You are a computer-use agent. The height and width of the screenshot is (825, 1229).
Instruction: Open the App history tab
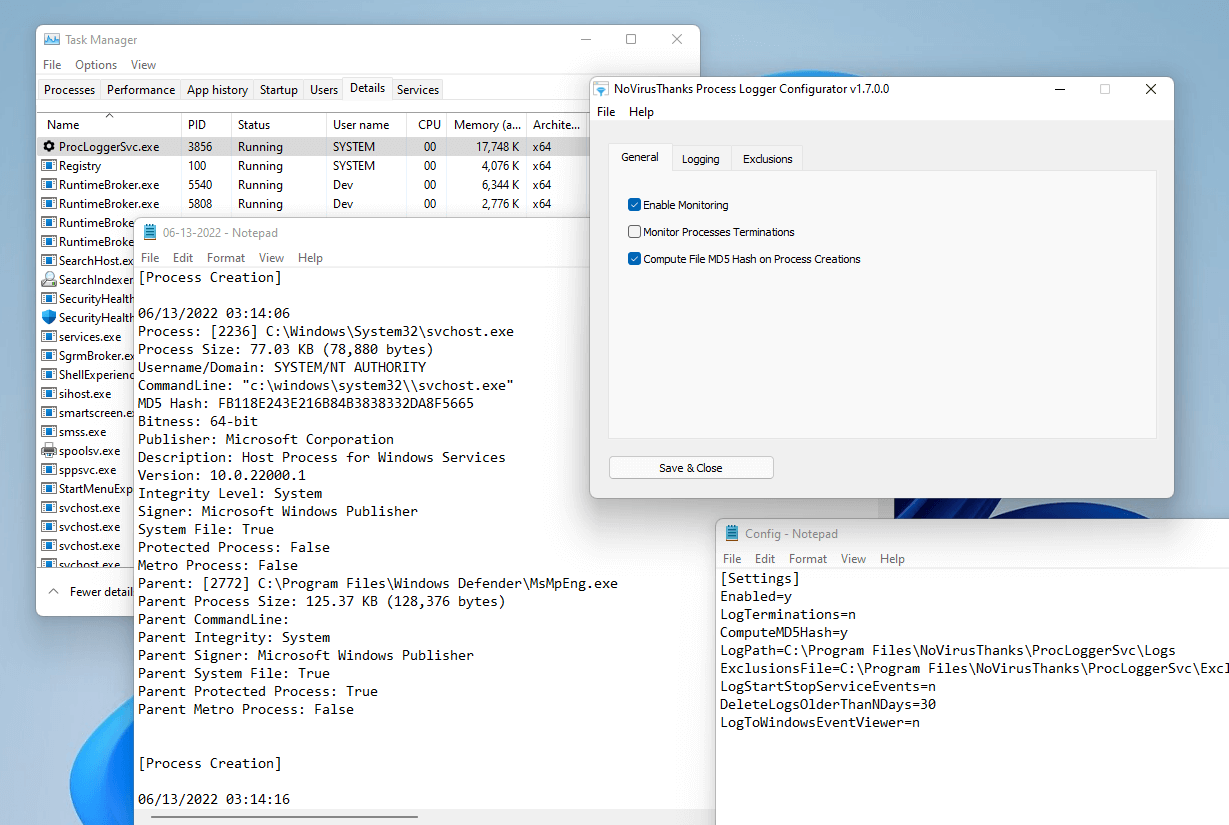tap(217, 90)
